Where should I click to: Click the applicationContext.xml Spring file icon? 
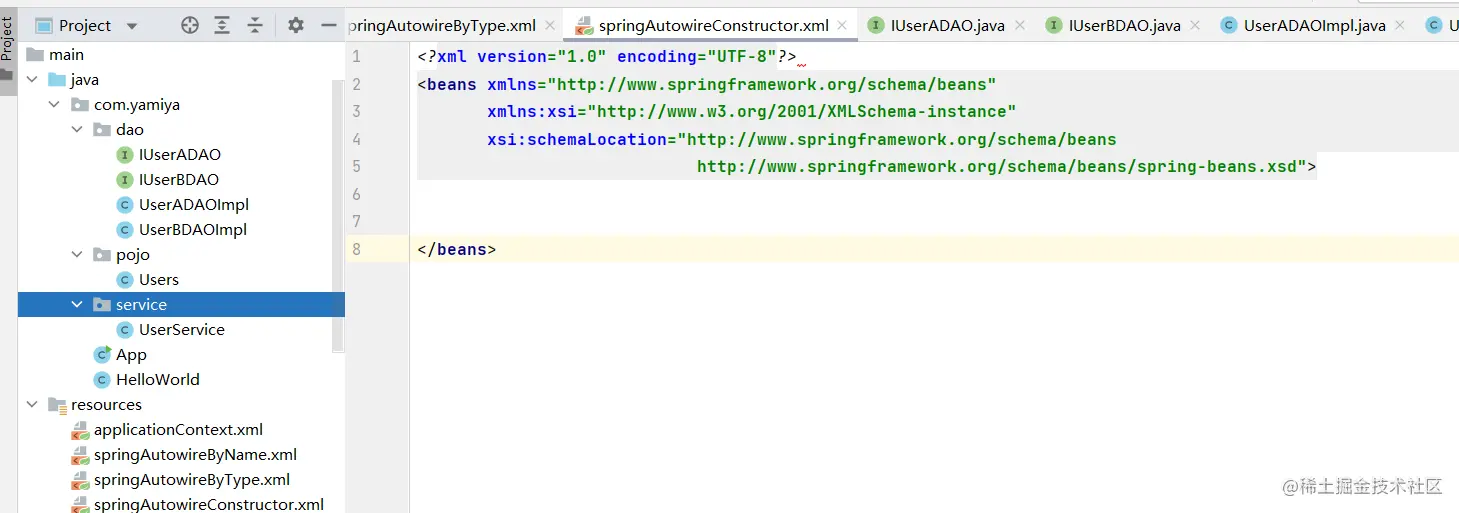click(80, 431)
